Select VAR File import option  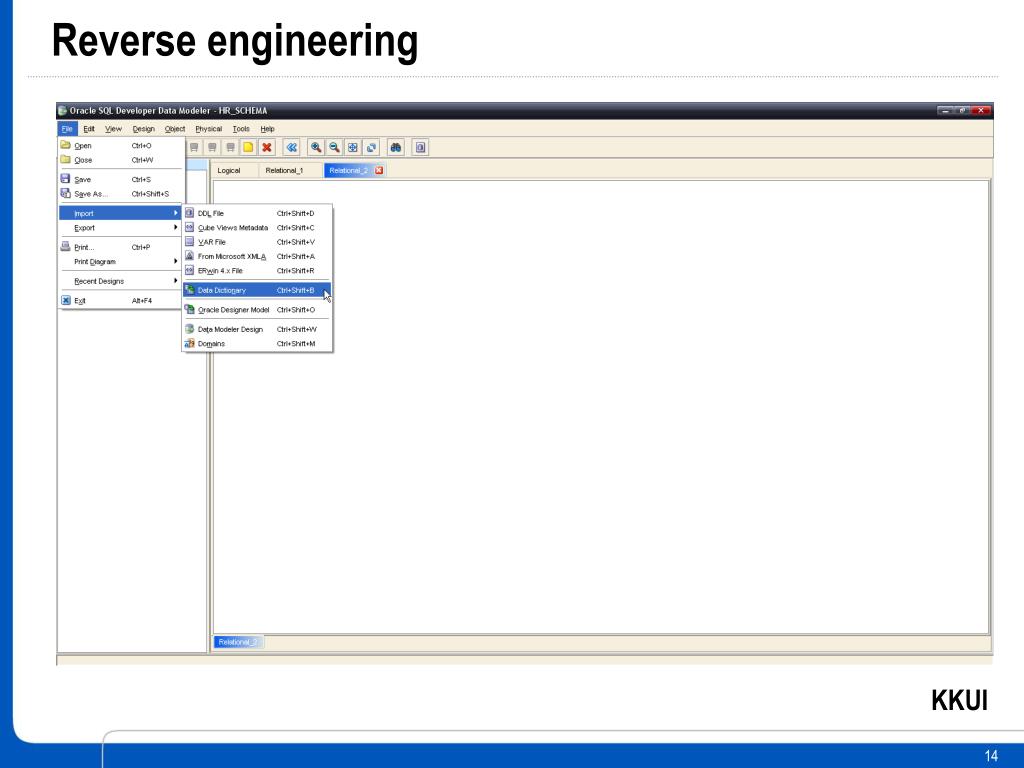(x=257, y=242)
